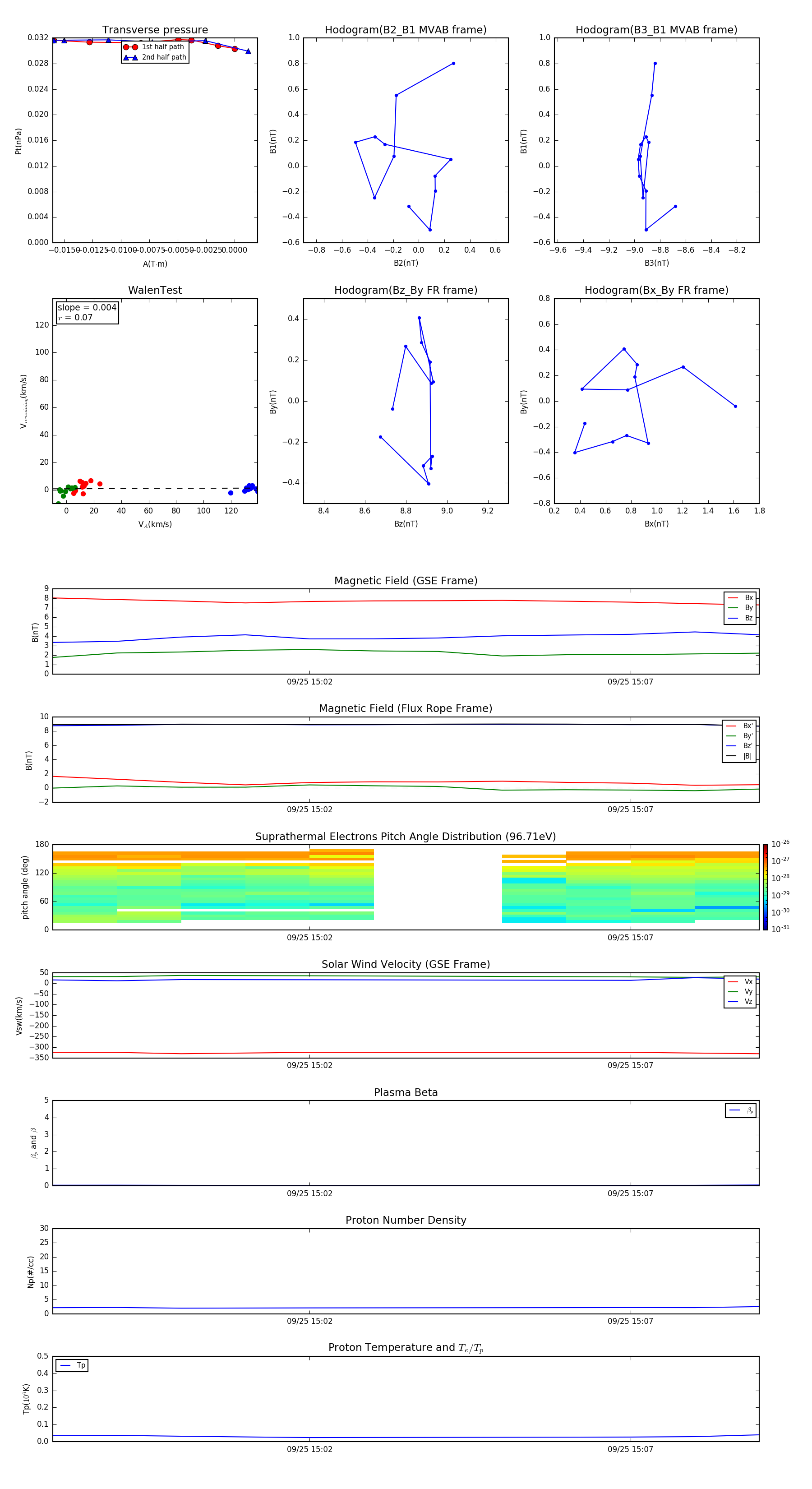
Task: Click the "B2(nT)" x-axis label
Action: pos(406,263)
